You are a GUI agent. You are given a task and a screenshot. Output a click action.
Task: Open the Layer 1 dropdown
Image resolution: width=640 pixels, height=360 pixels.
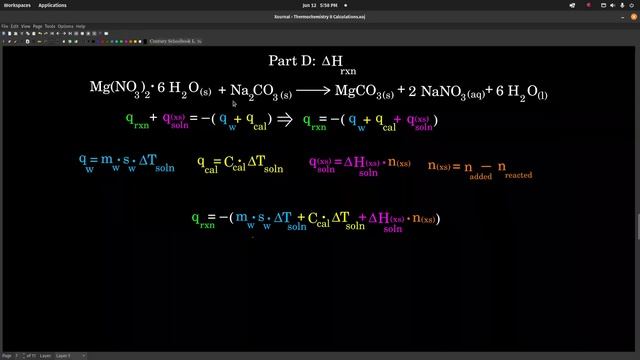coord(70,356)
